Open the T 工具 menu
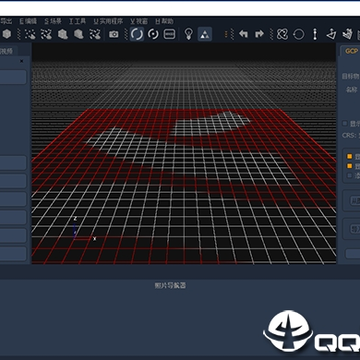Screen dimensions: 360x360 pyautogui.click(x=77, y=21)
